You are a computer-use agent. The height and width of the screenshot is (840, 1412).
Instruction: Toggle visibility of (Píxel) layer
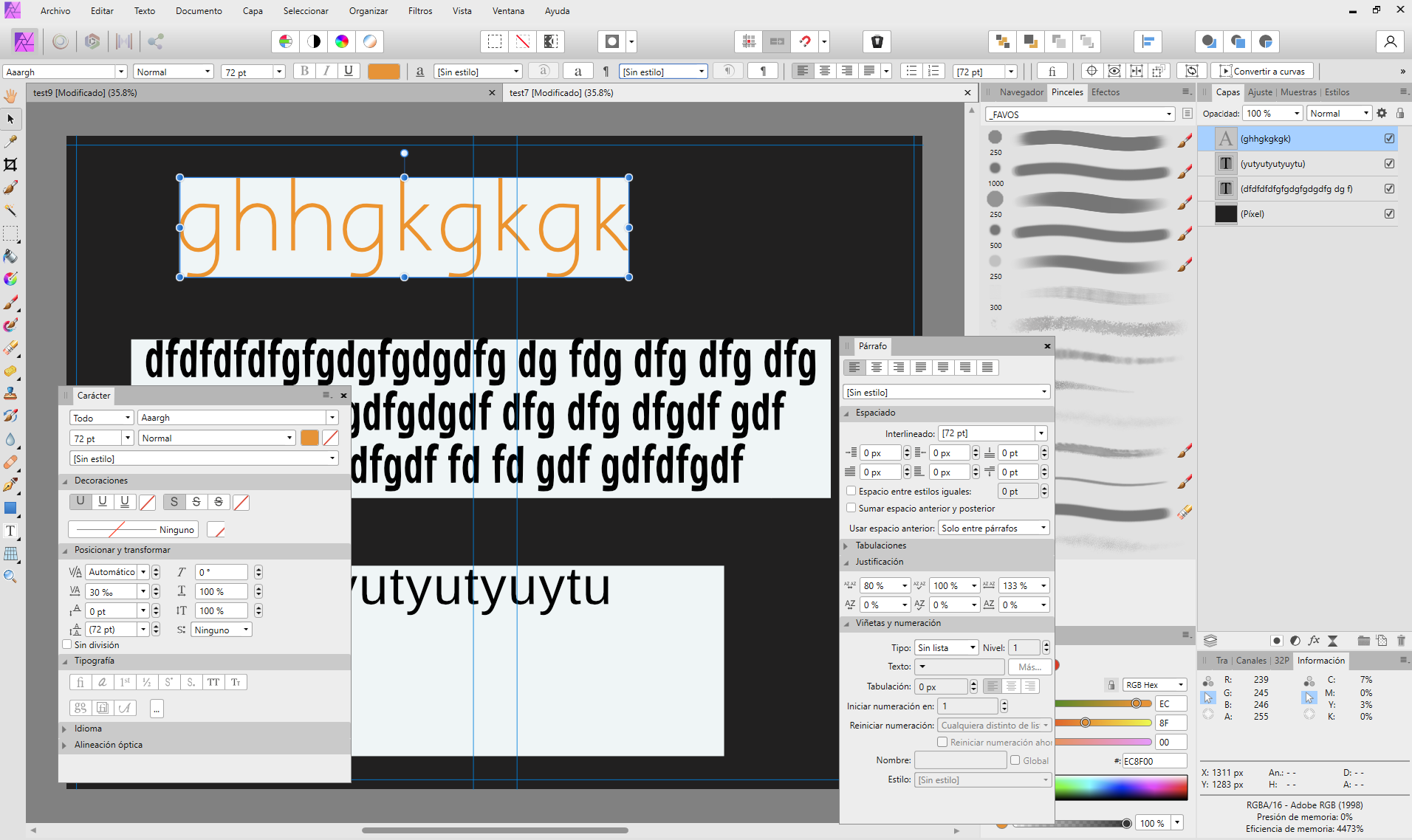[x=1389, y=214]
